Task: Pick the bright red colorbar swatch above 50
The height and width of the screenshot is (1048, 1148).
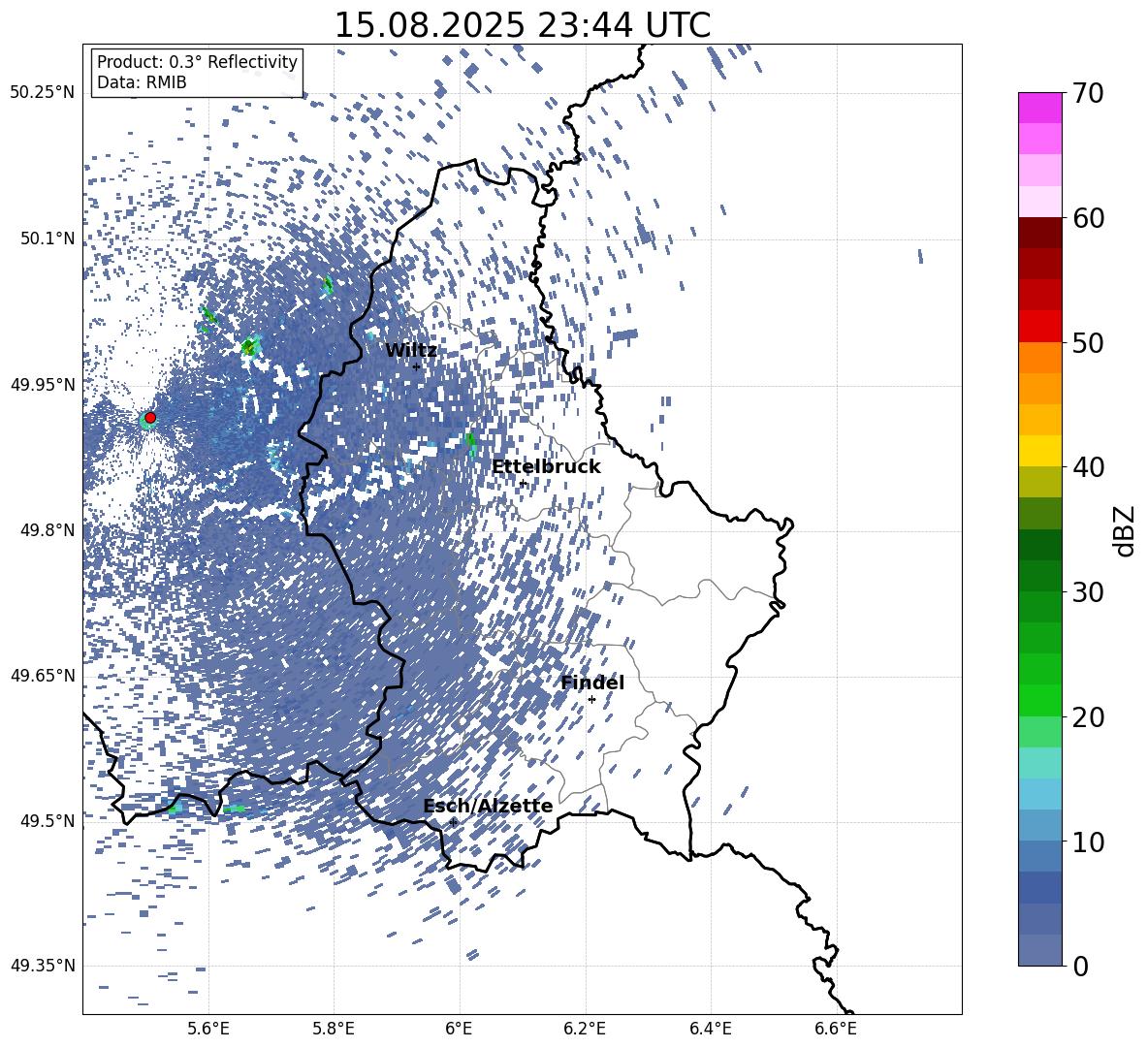Action: click(x=1039, y=327)
